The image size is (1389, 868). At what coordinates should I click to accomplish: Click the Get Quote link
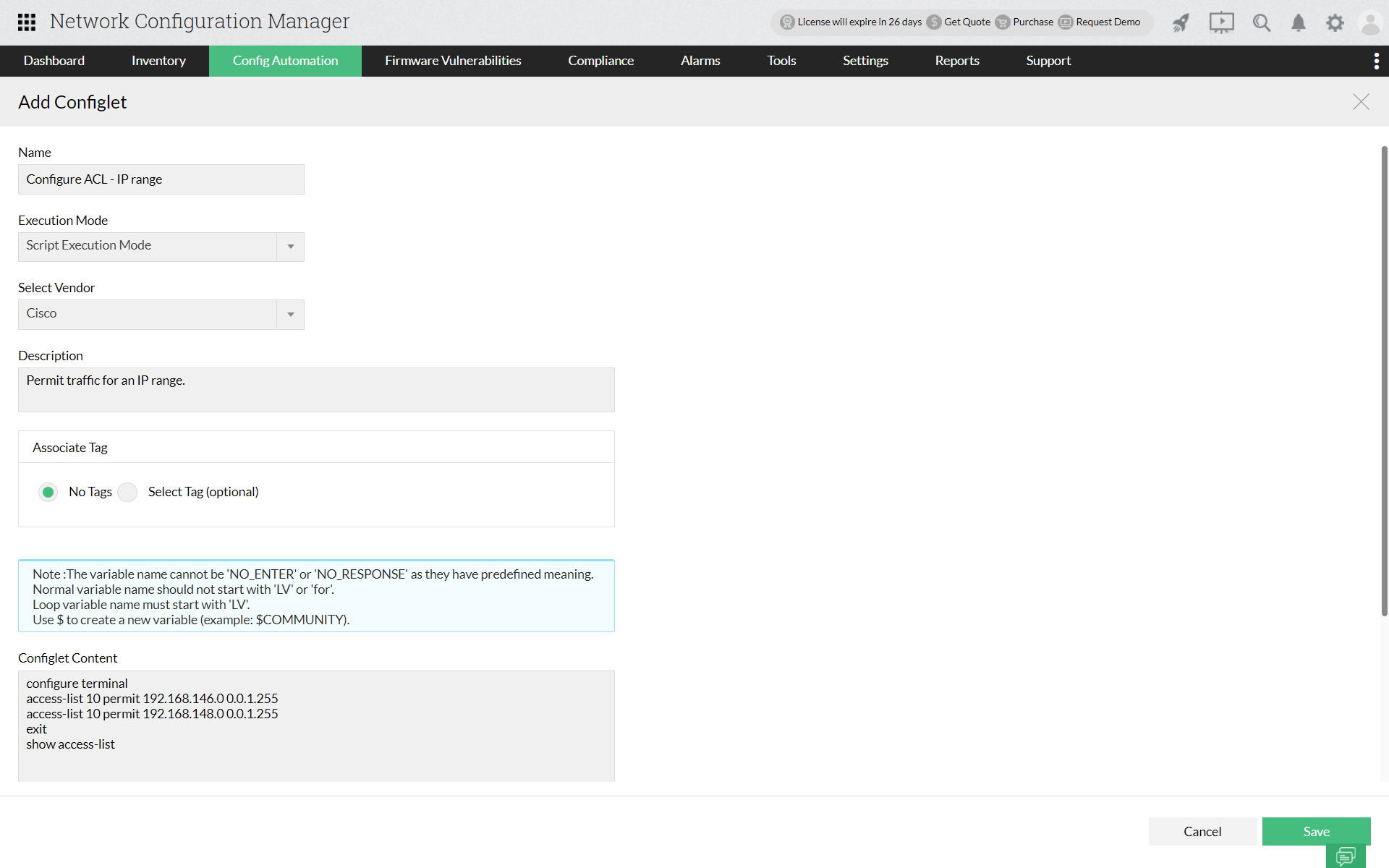tap(967, 22)
